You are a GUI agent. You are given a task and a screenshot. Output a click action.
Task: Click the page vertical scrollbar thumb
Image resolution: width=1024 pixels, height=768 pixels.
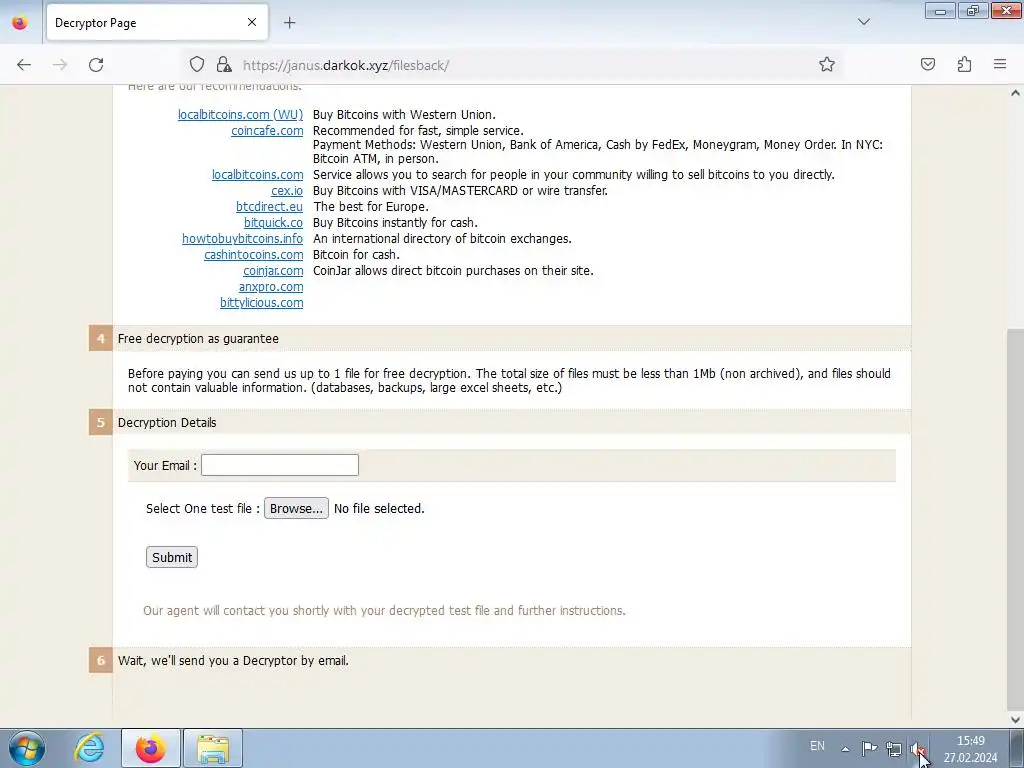pos(1015,519)
